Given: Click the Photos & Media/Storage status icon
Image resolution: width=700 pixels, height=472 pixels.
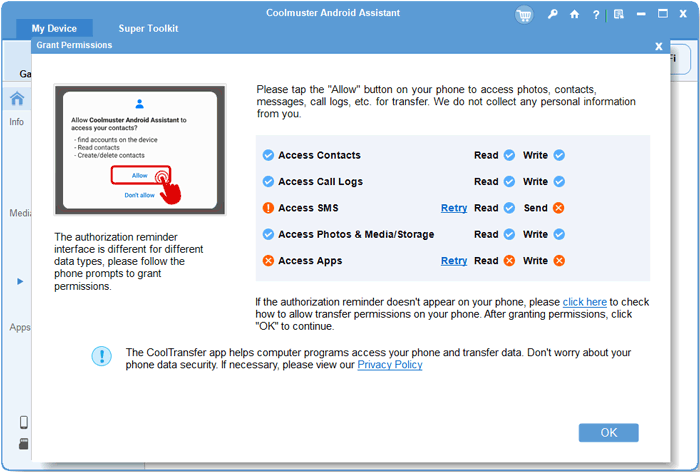Looking at the screenshot, I should [268, 234].
